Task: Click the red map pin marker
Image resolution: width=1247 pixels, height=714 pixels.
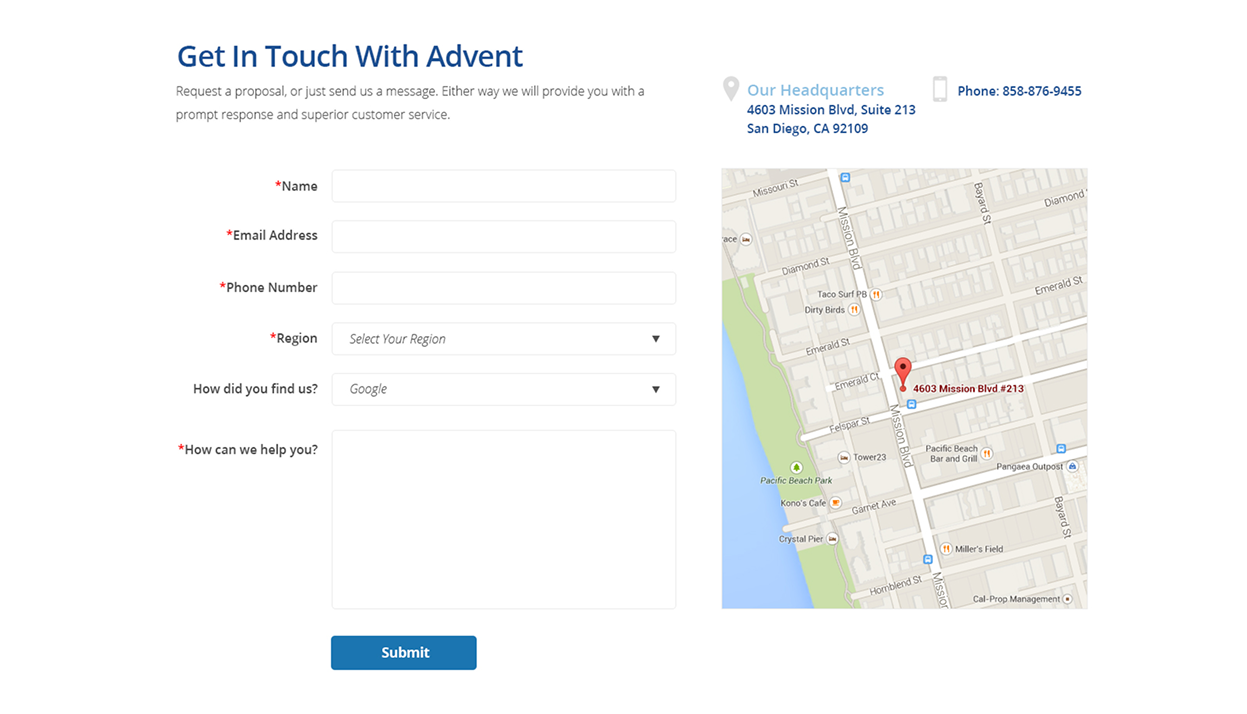Action: point(903,372)
